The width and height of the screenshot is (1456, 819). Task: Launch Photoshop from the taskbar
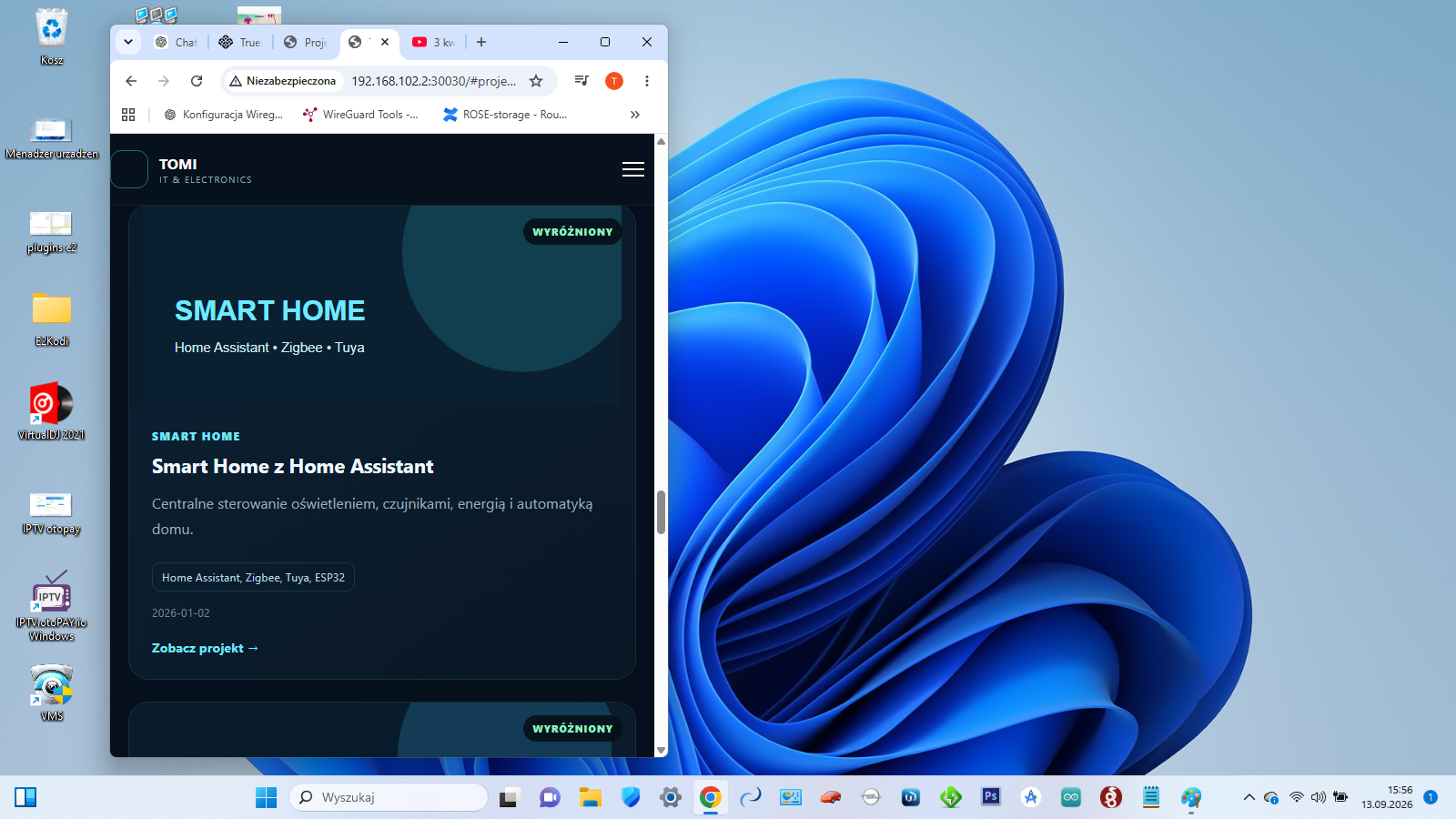pyautogui.click(x=991, y=797)
